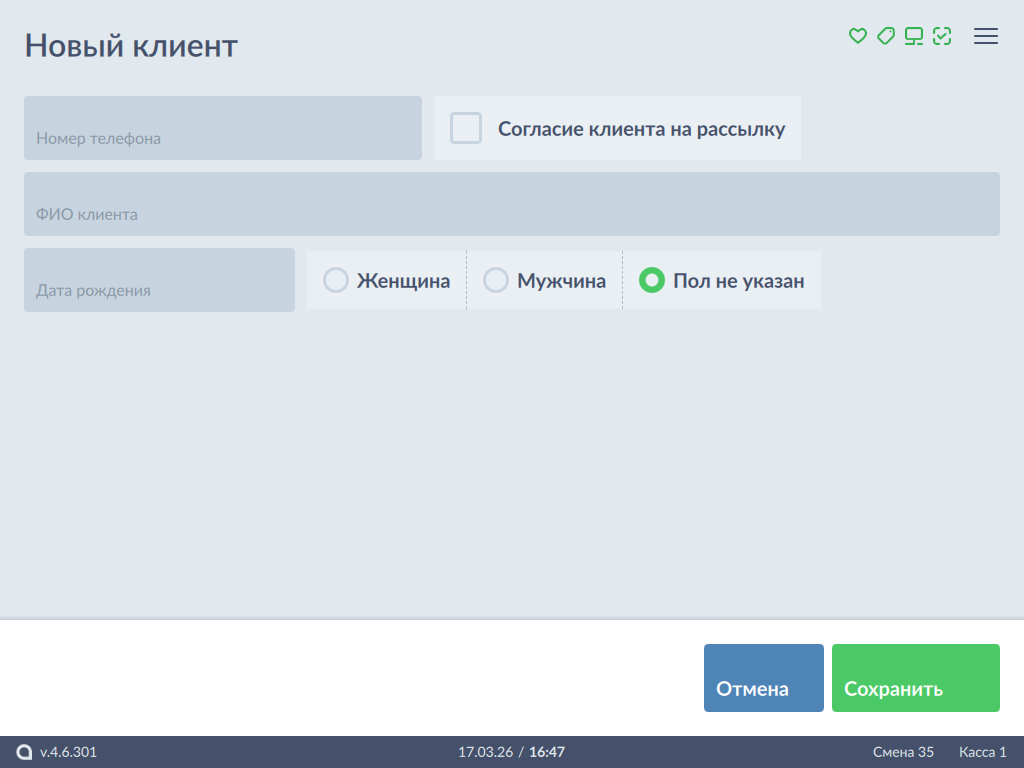Open the Дата рождения field
Viewport: 1024px width, 768px height.
pyautogui.click(x=159, y=280)
